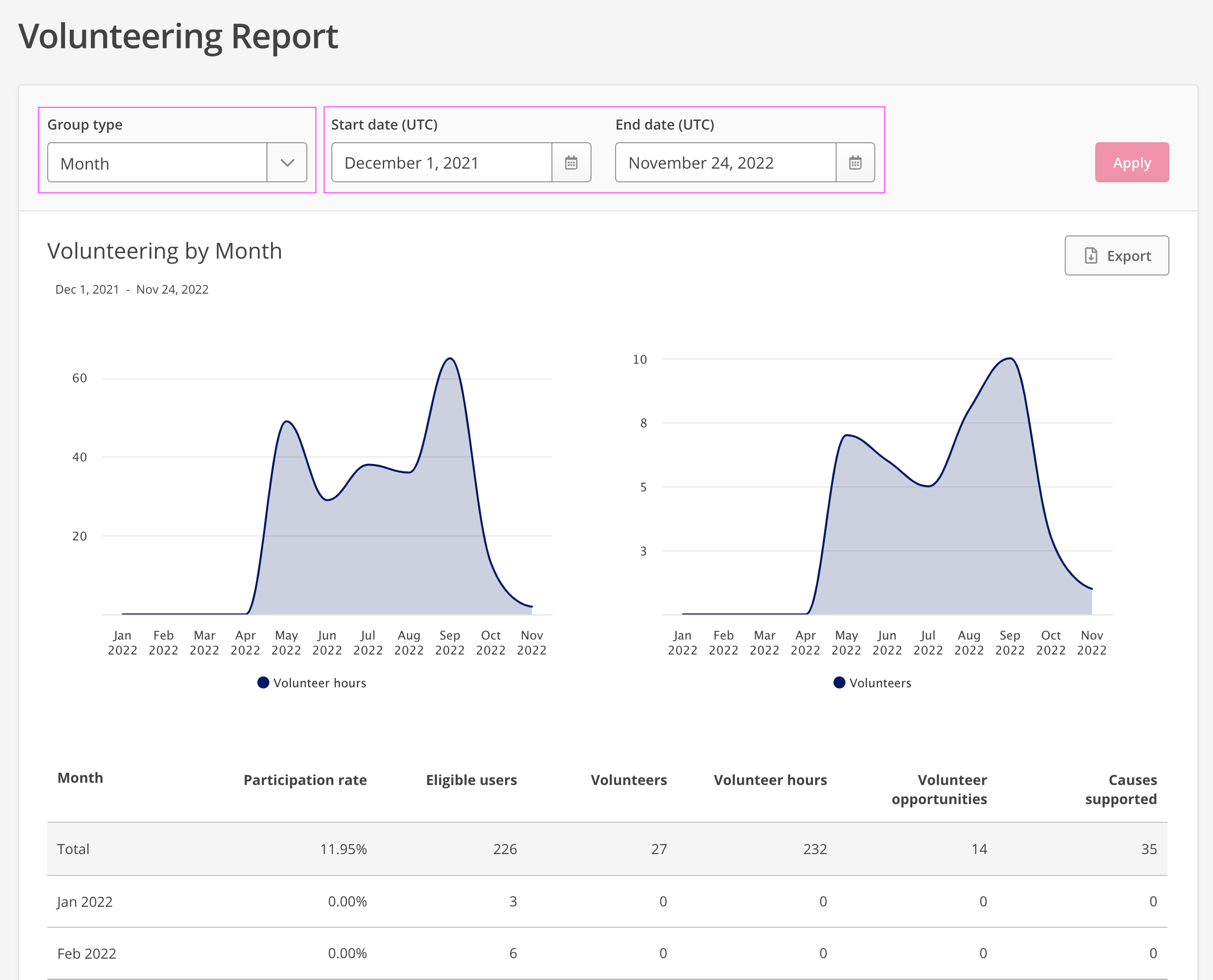Select the Month group type combo box
Viewport: 1213px width, 980px height.
[177, 163]
